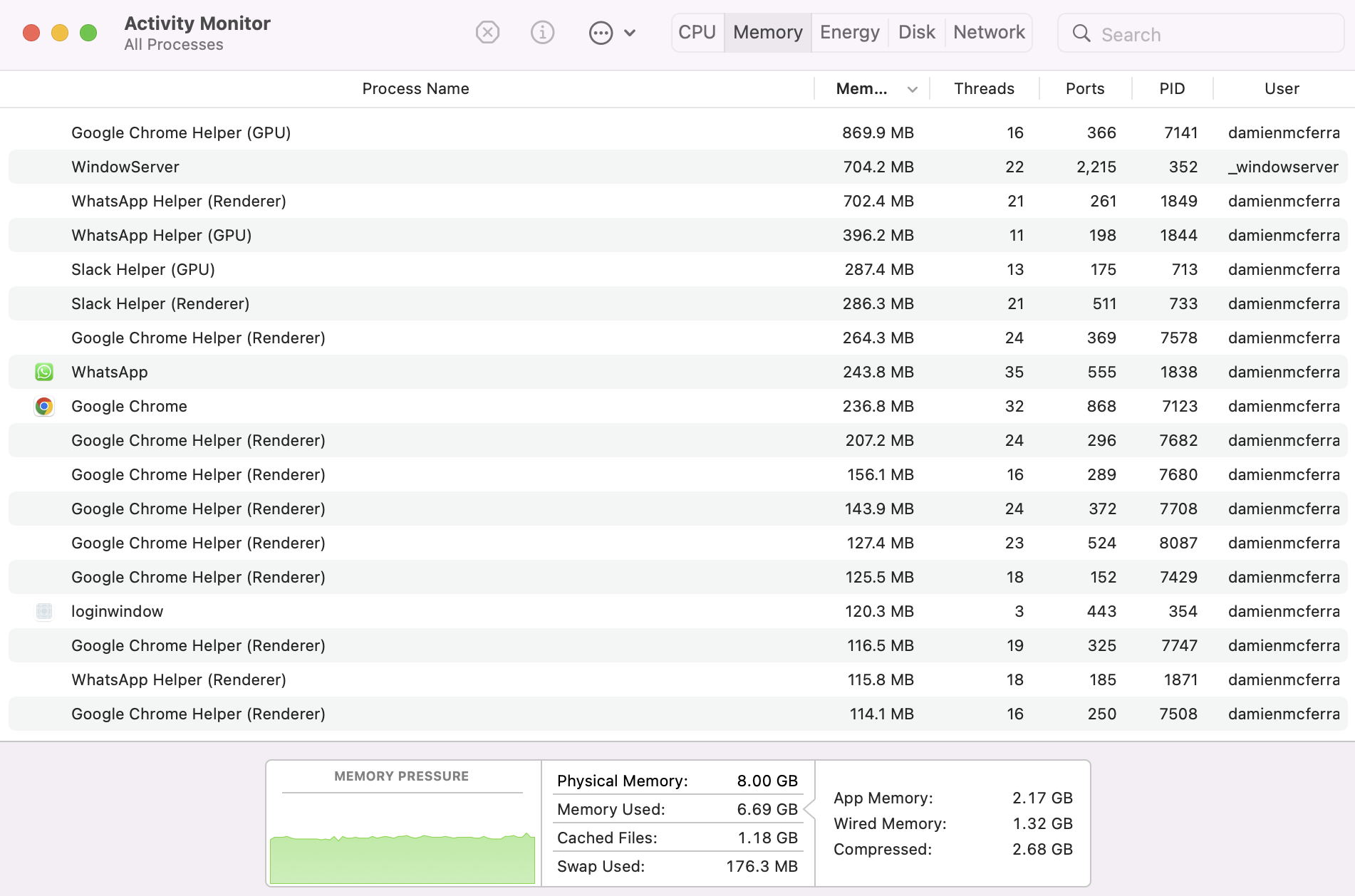Screen dimensions: 1355x896
Task: Select the Google Chrome app icon
Action: [44, 406]
